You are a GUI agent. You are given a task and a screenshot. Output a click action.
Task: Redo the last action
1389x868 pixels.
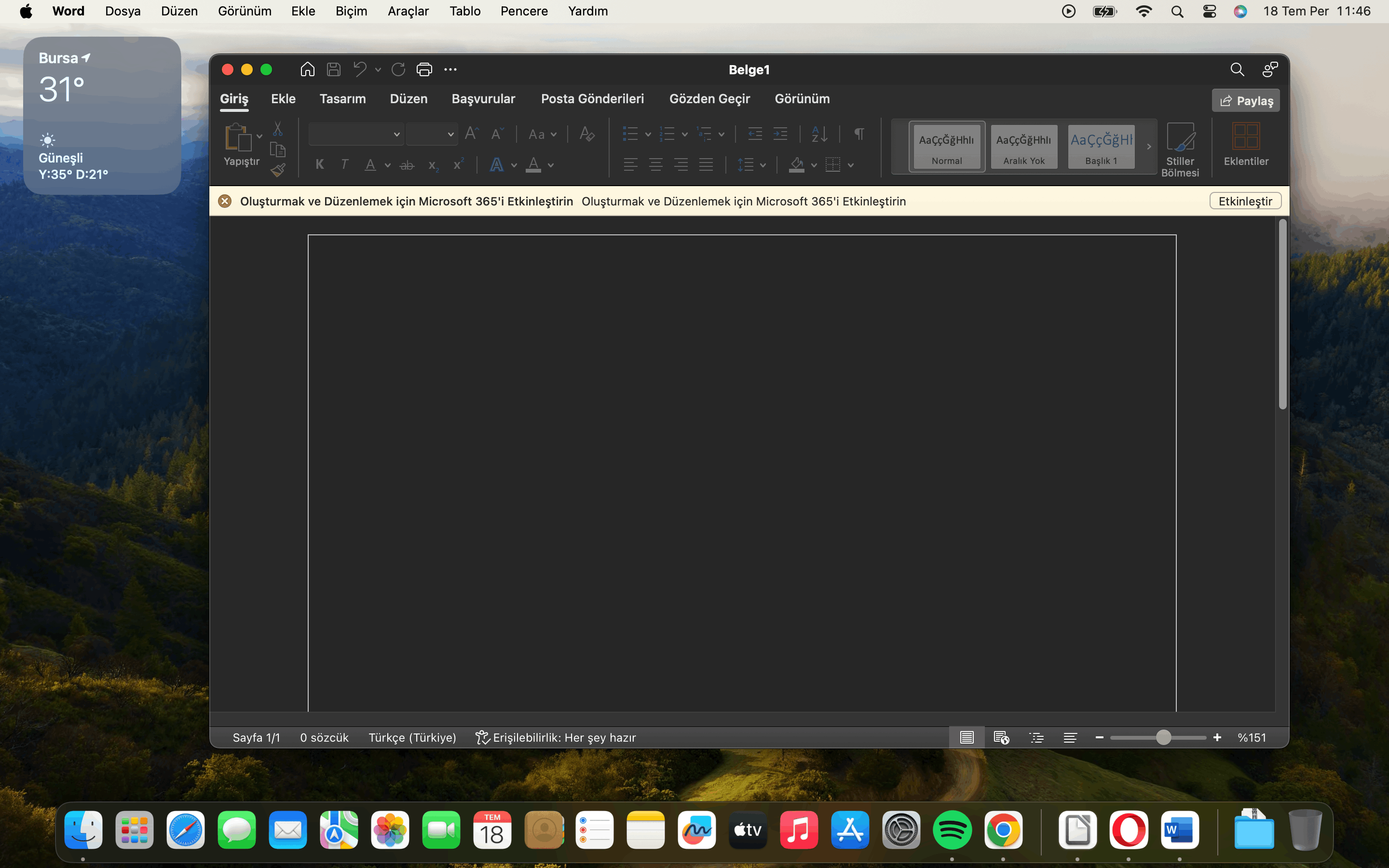coord(398,69)
